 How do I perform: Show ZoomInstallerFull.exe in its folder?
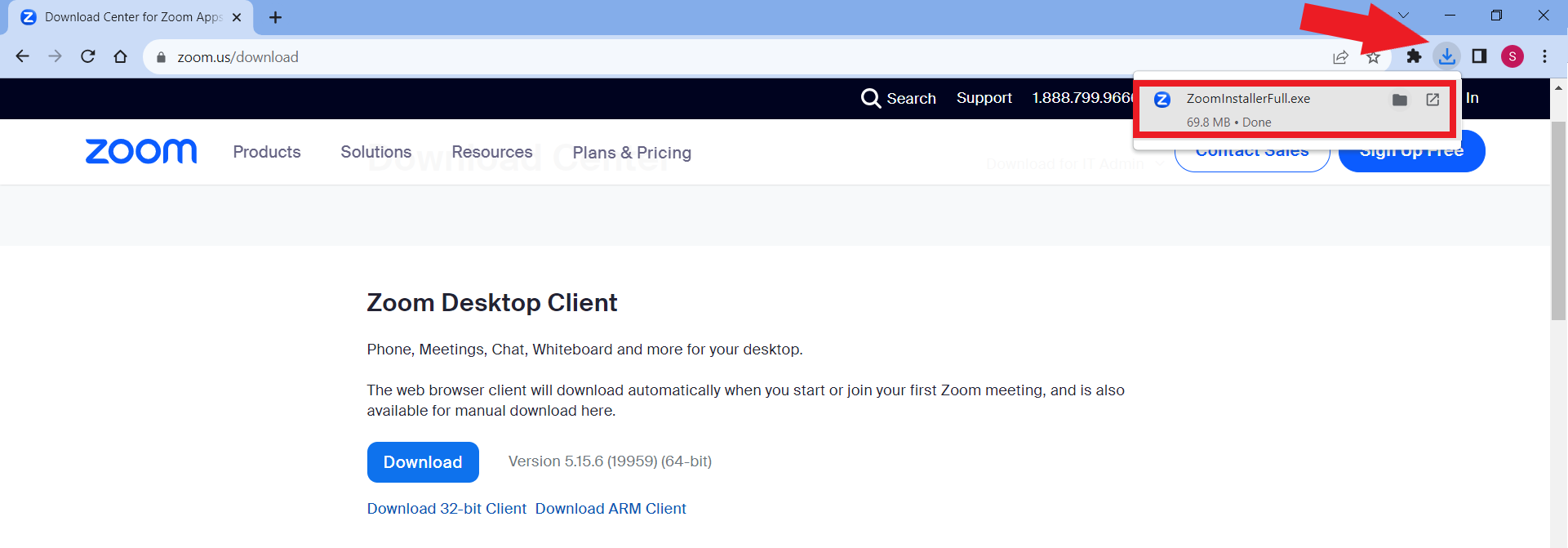point(1400,100)
